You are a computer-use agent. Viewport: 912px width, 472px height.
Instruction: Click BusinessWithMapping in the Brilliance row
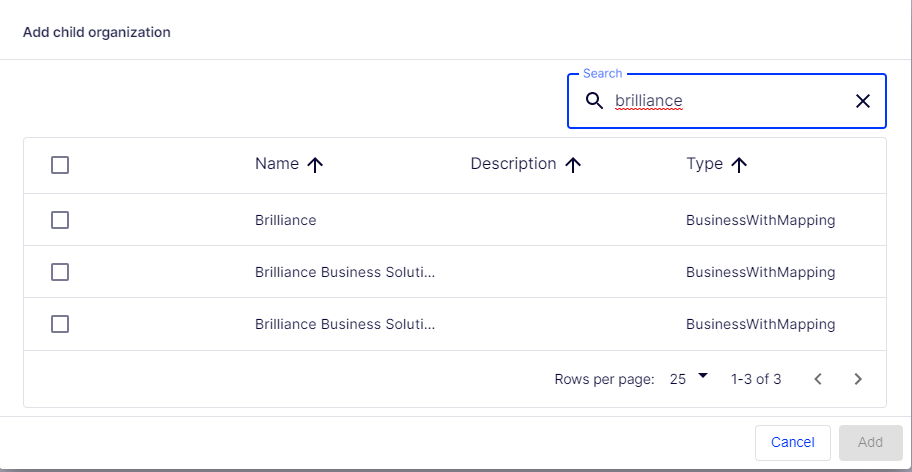(x=760, y=220)
